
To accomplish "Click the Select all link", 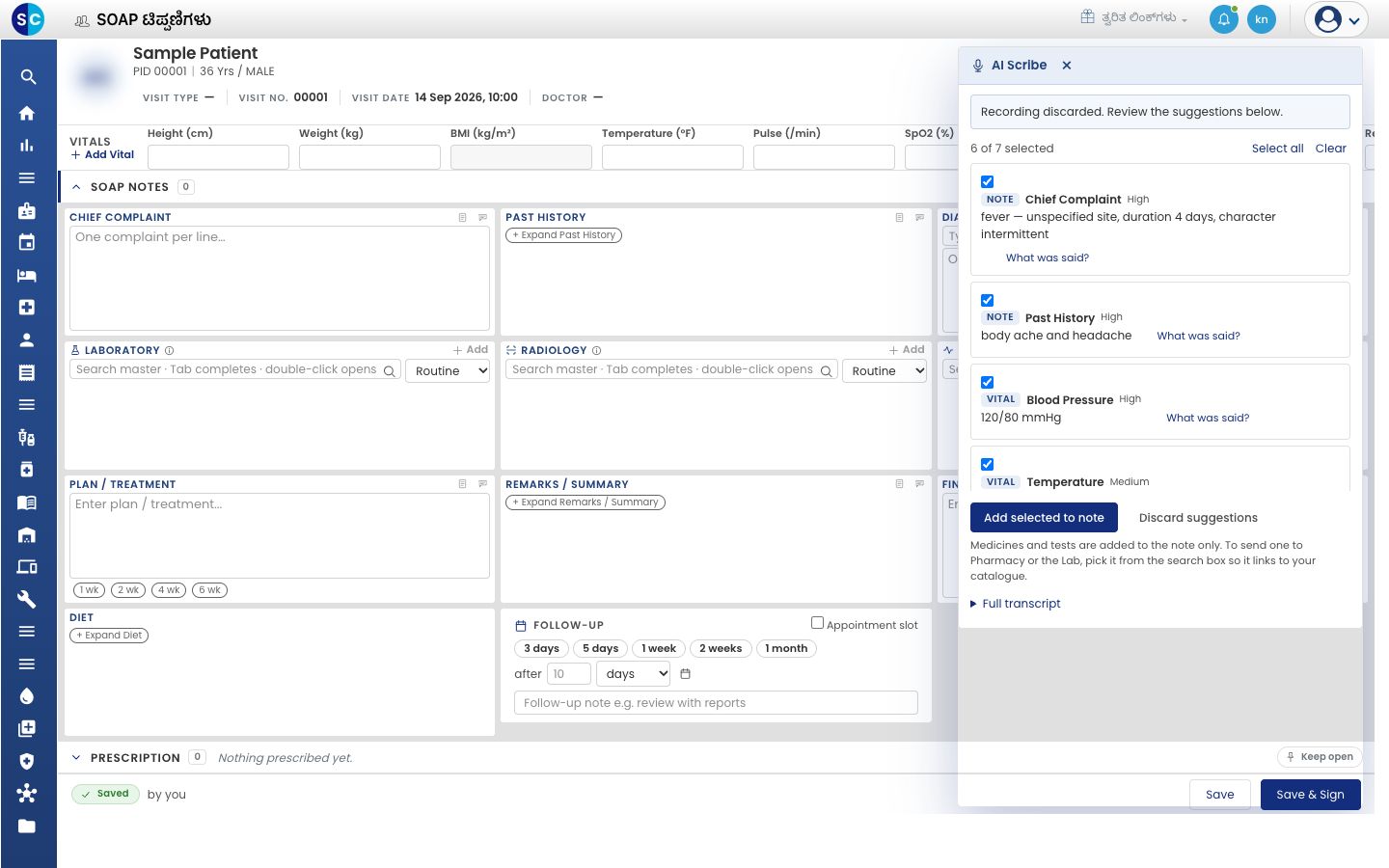I will [x=1277, y=149].
